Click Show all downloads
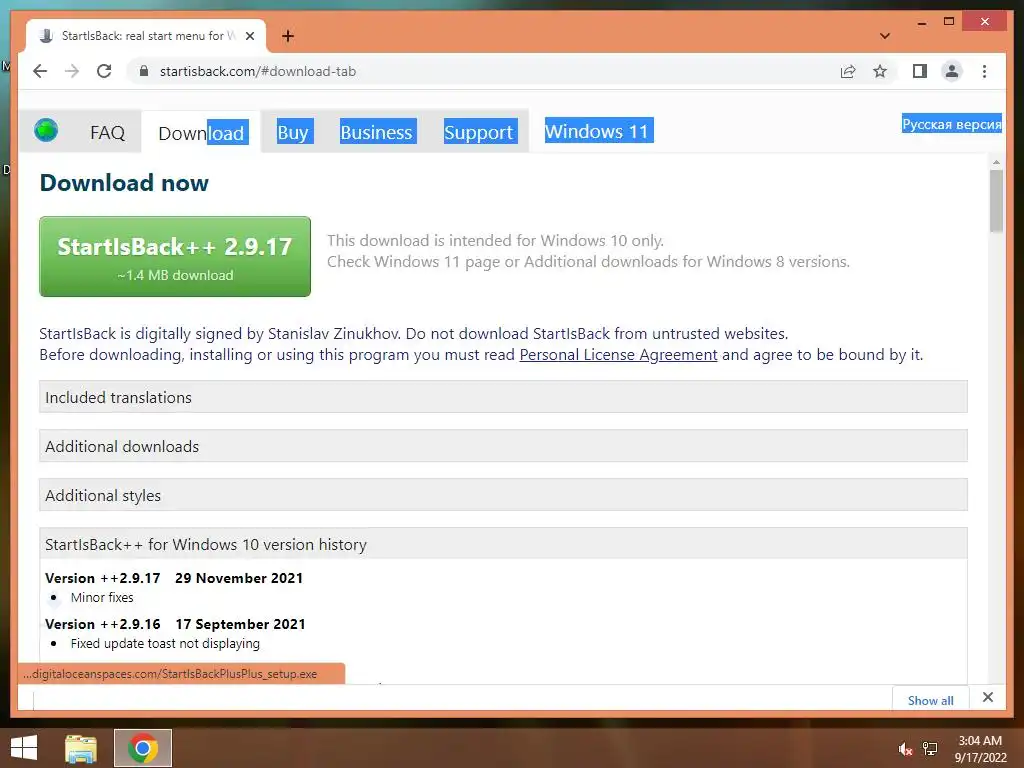 pyautogui.click(x=930, y=700)
